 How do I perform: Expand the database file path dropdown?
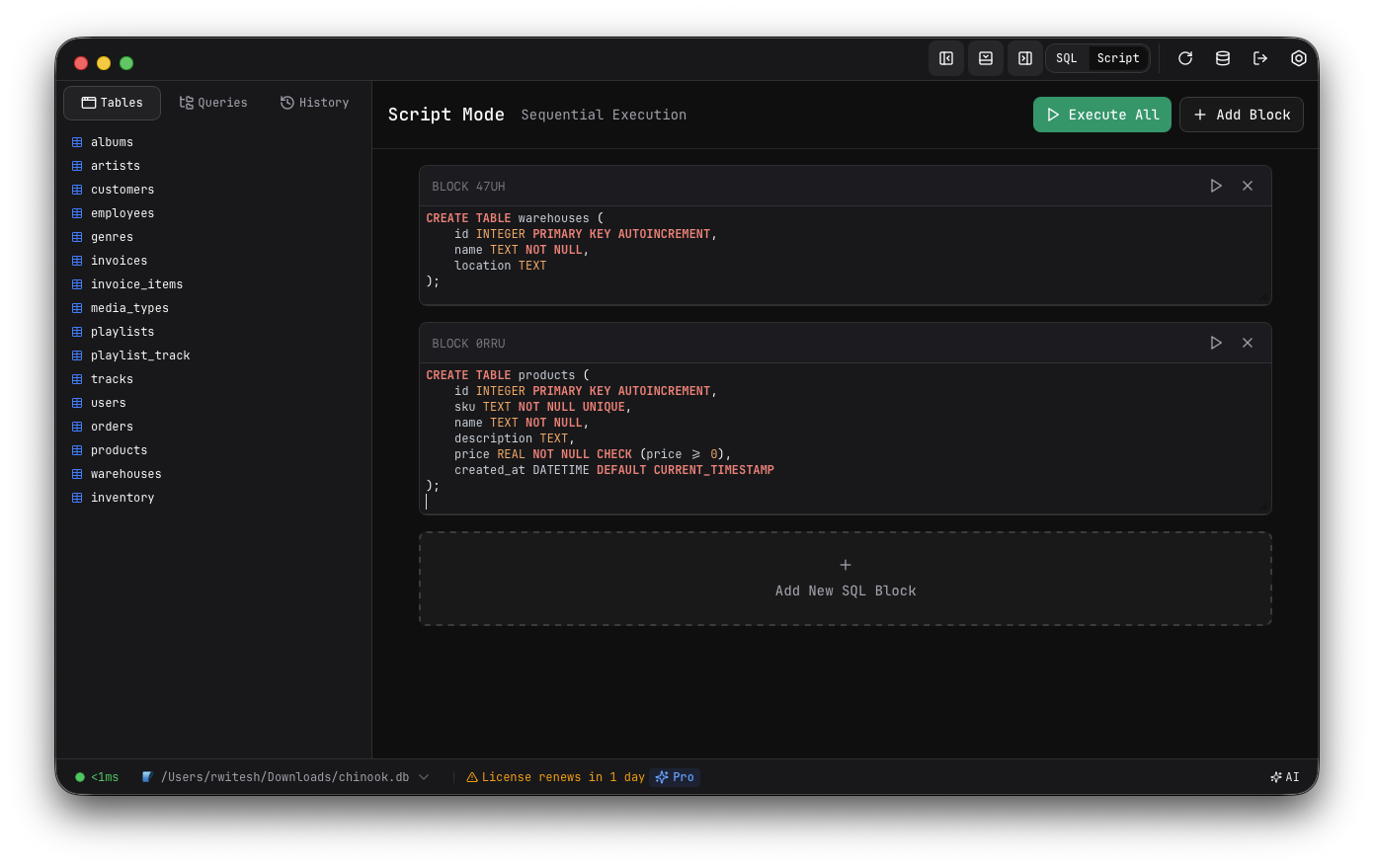(x=424, y=777)
